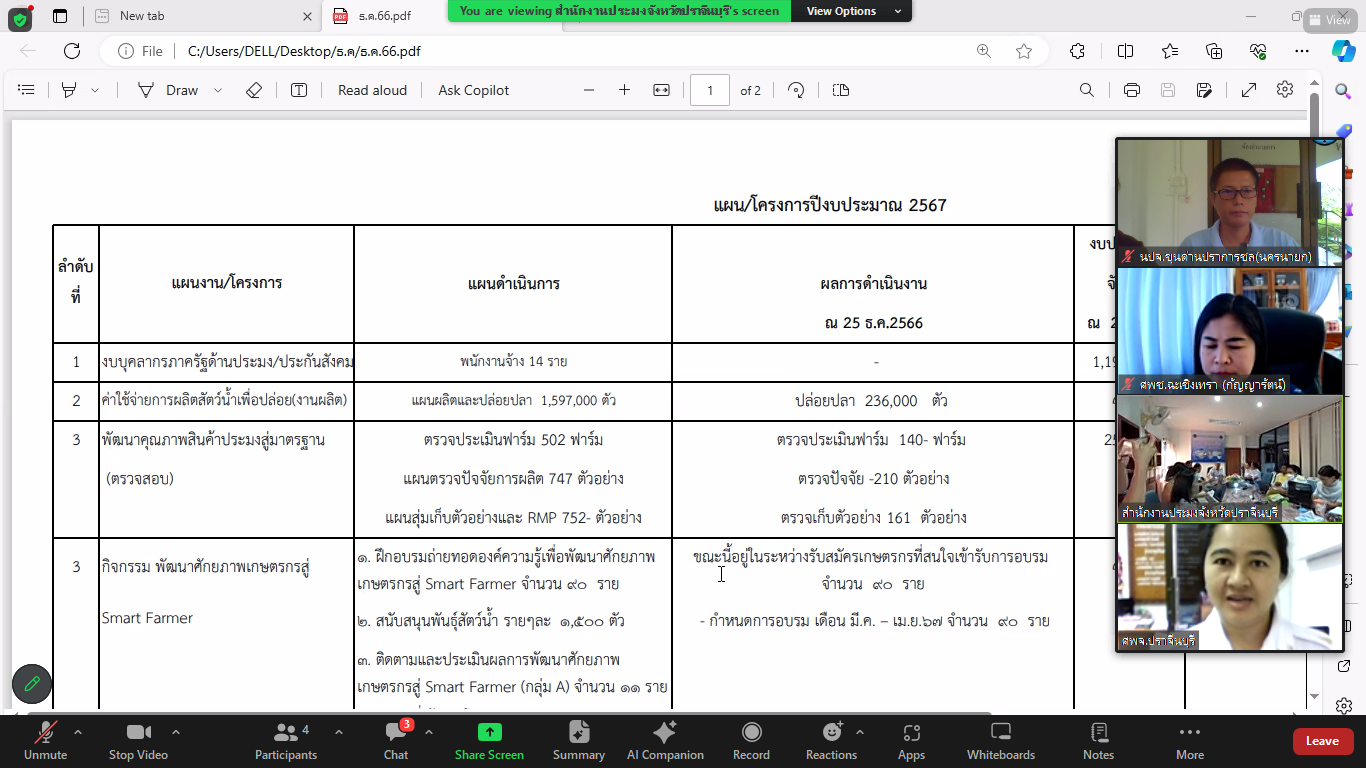This screenshot has height=768, width=1366.
Task: Launch AI Companion
Action: pyautogui.click(x=665, y=741)
